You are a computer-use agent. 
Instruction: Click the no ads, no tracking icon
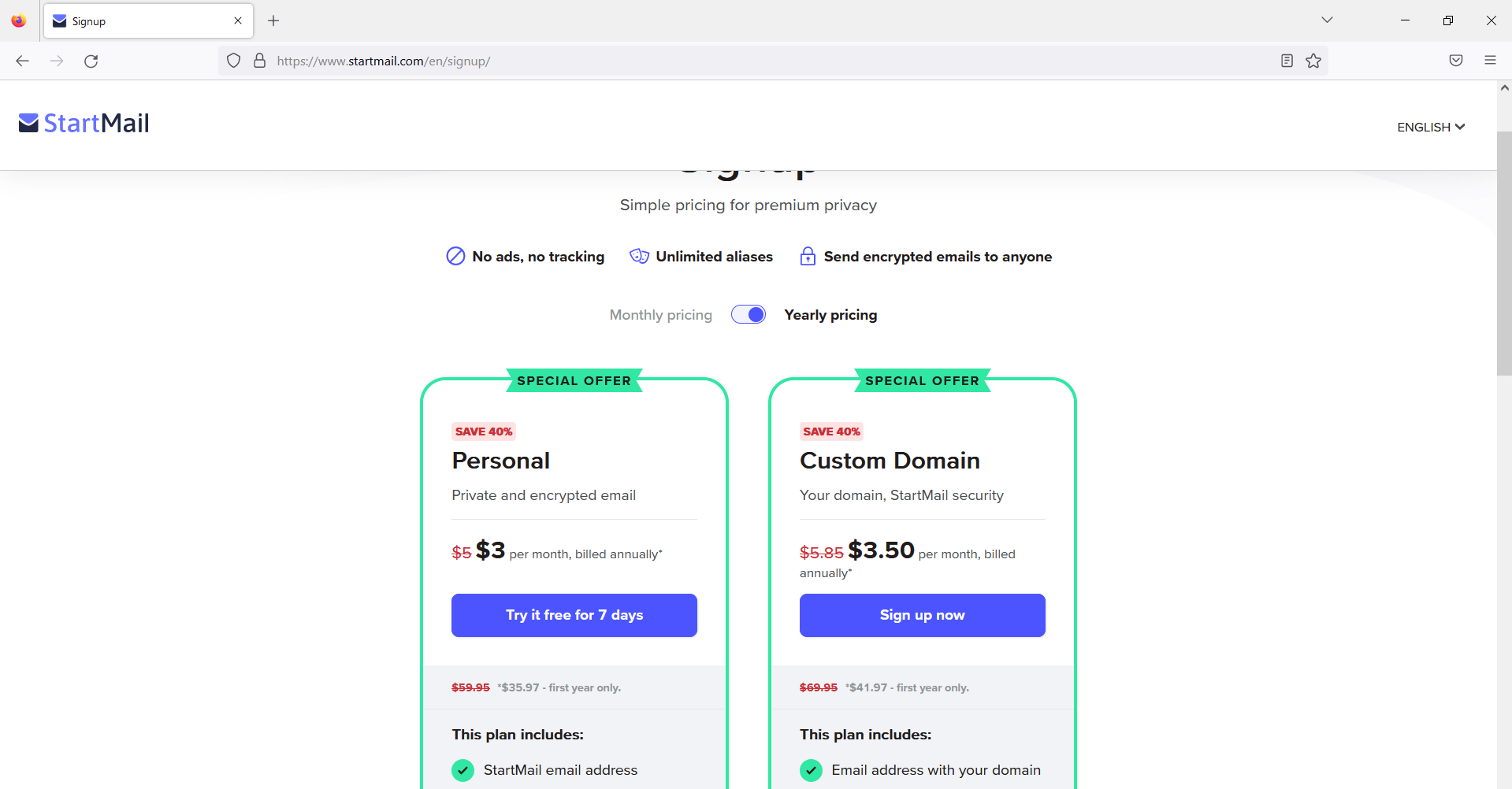[455, 256]
